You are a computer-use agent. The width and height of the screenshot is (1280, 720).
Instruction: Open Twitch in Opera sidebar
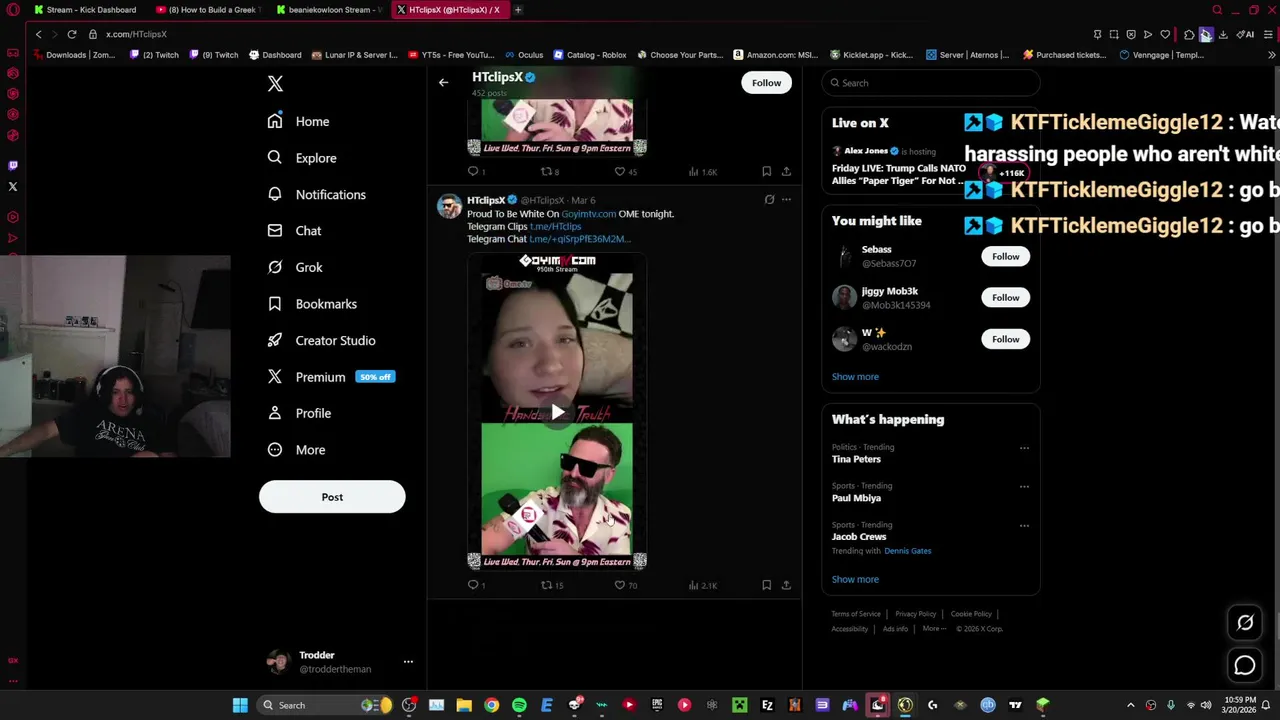point(13,165)
